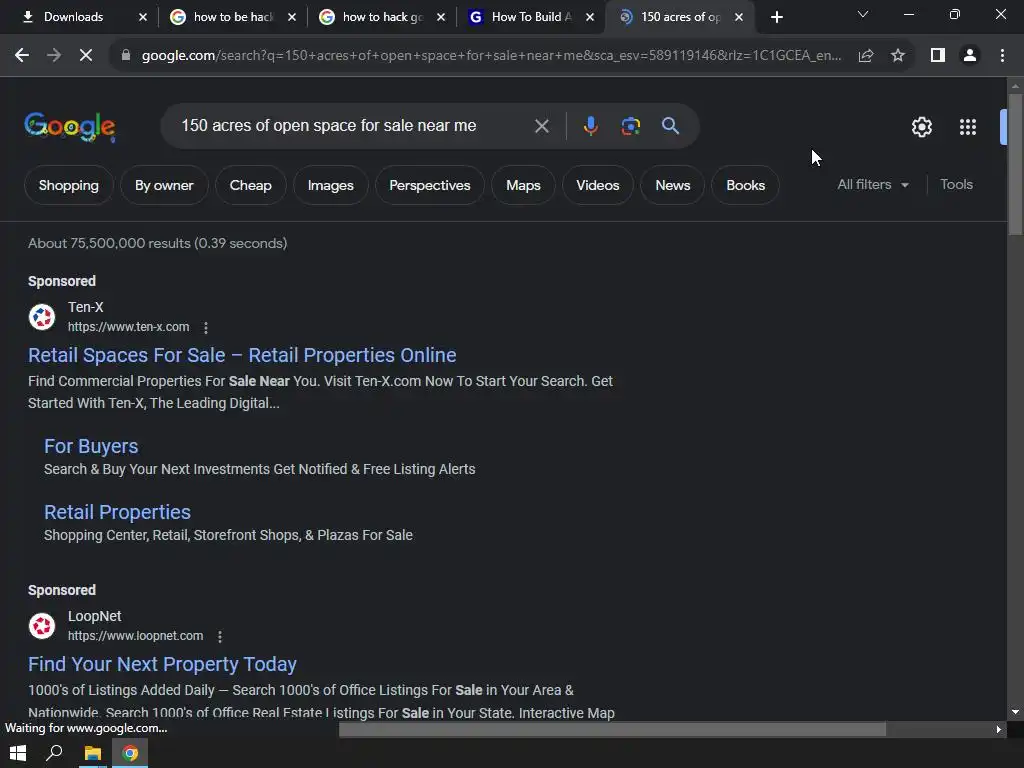Open the 'For Buyers' sitelink
1024x768 pixels.
coord(91,447)
